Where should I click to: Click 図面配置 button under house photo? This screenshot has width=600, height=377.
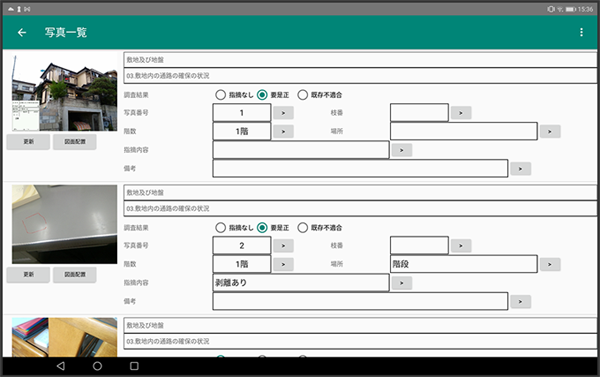[75, 142]
